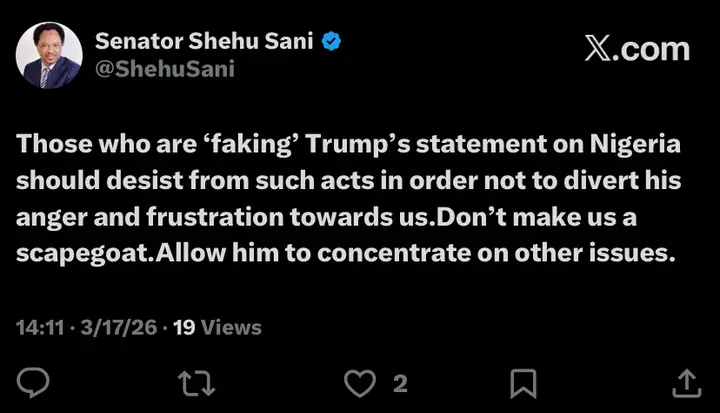View the 19 Views analytics count
This screenshot has height=413, width=720.
coord(217,327)
